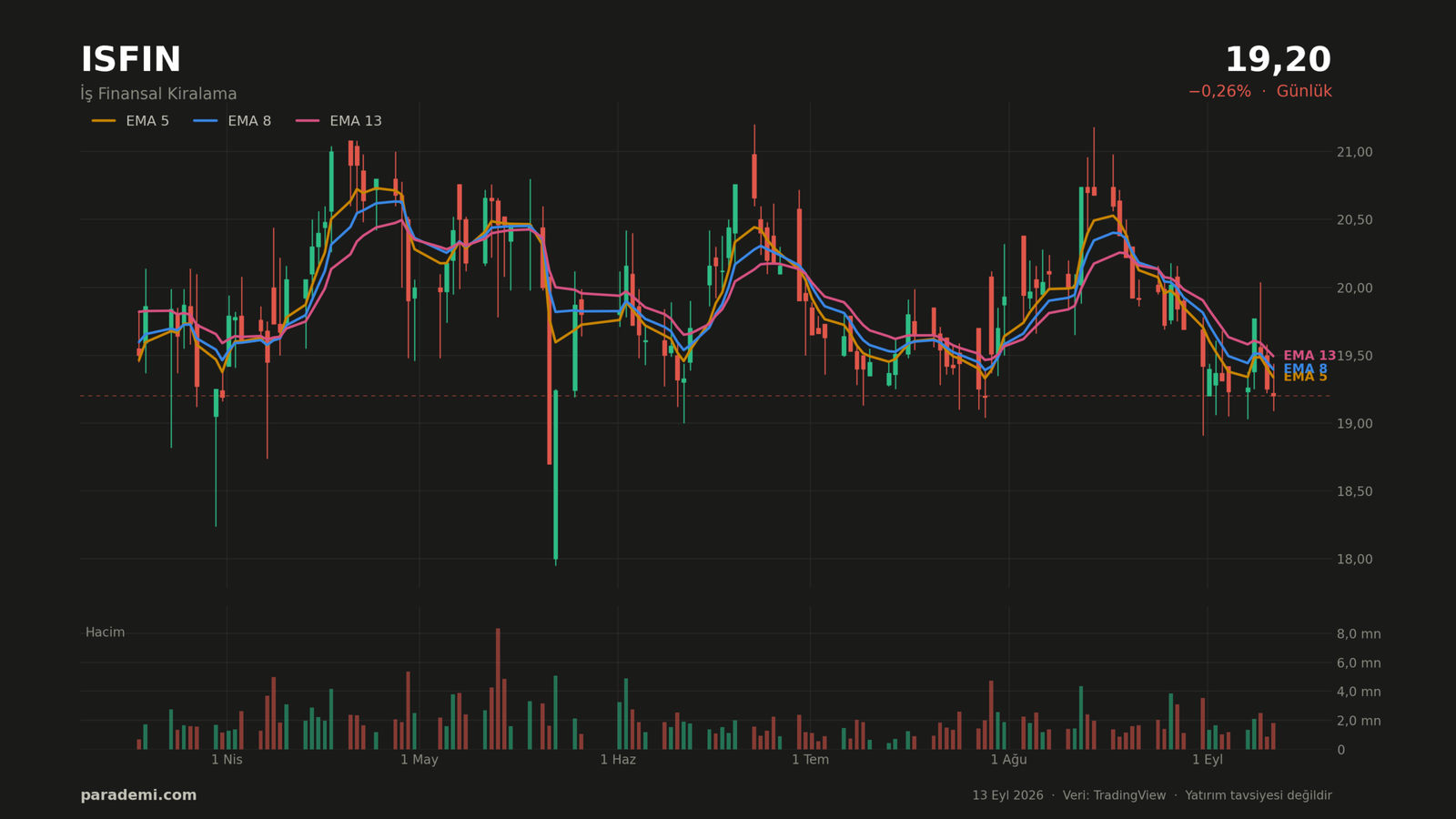Click the ISFIN ticker title
1456x819 pixels.
tap(131, 60)
